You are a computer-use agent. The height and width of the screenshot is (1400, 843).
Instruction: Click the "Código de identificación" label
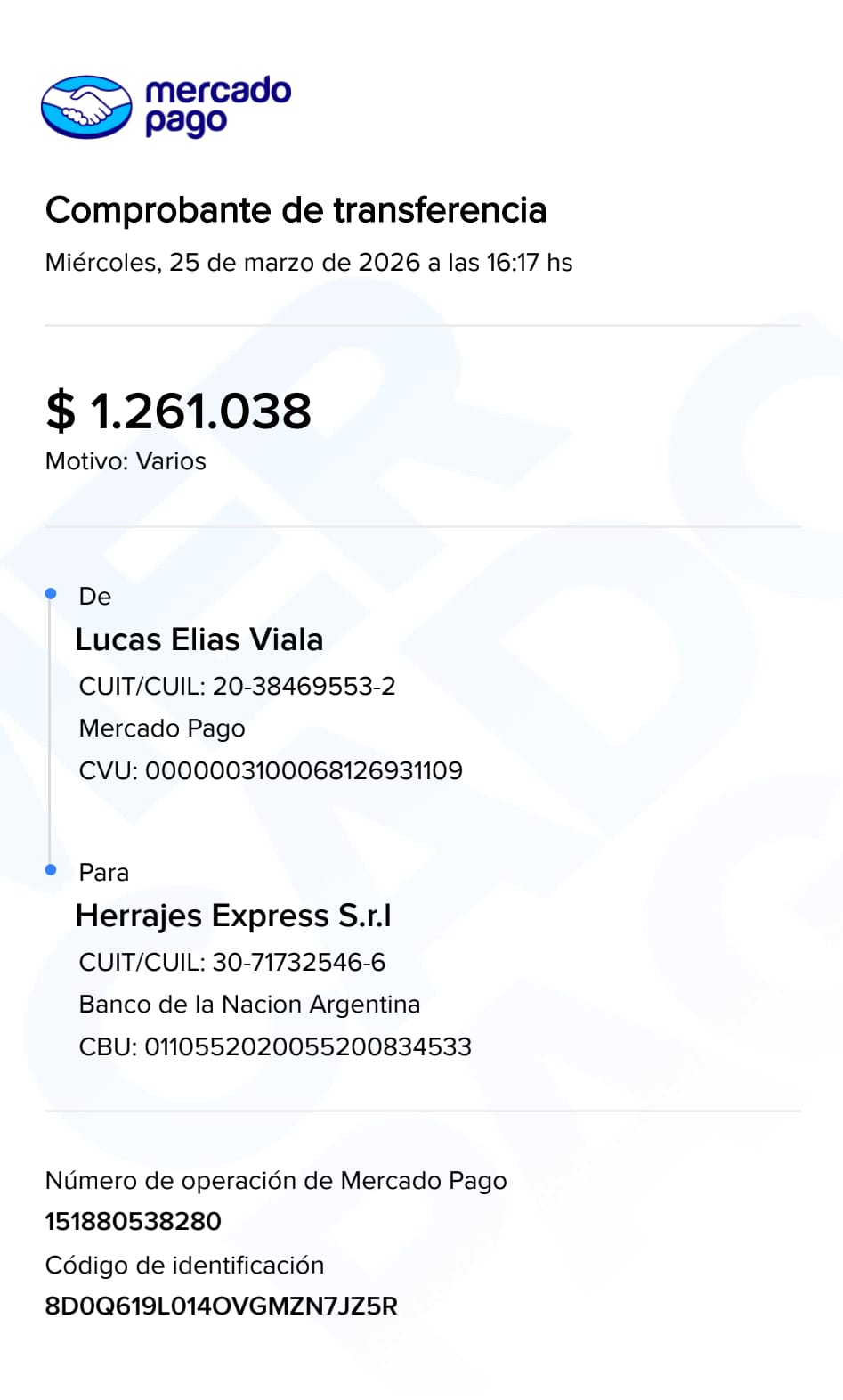point(184,1266)
